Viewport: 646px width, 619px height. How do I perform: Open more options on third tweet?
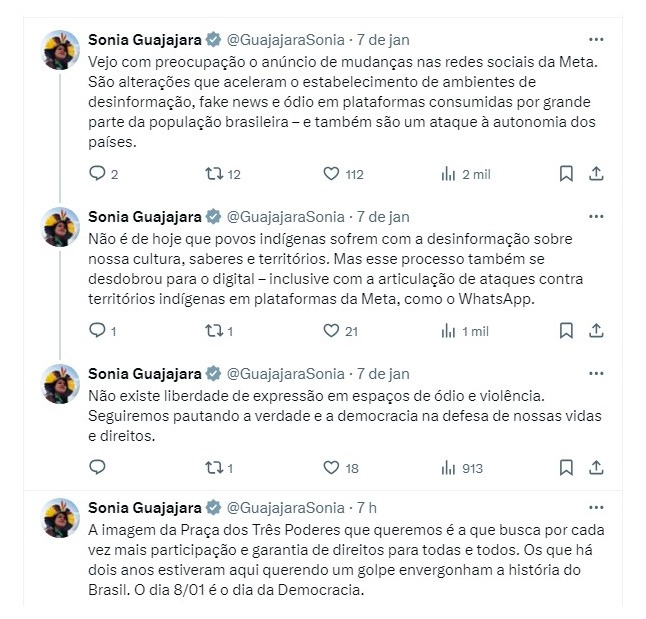(x=596, y=373)
